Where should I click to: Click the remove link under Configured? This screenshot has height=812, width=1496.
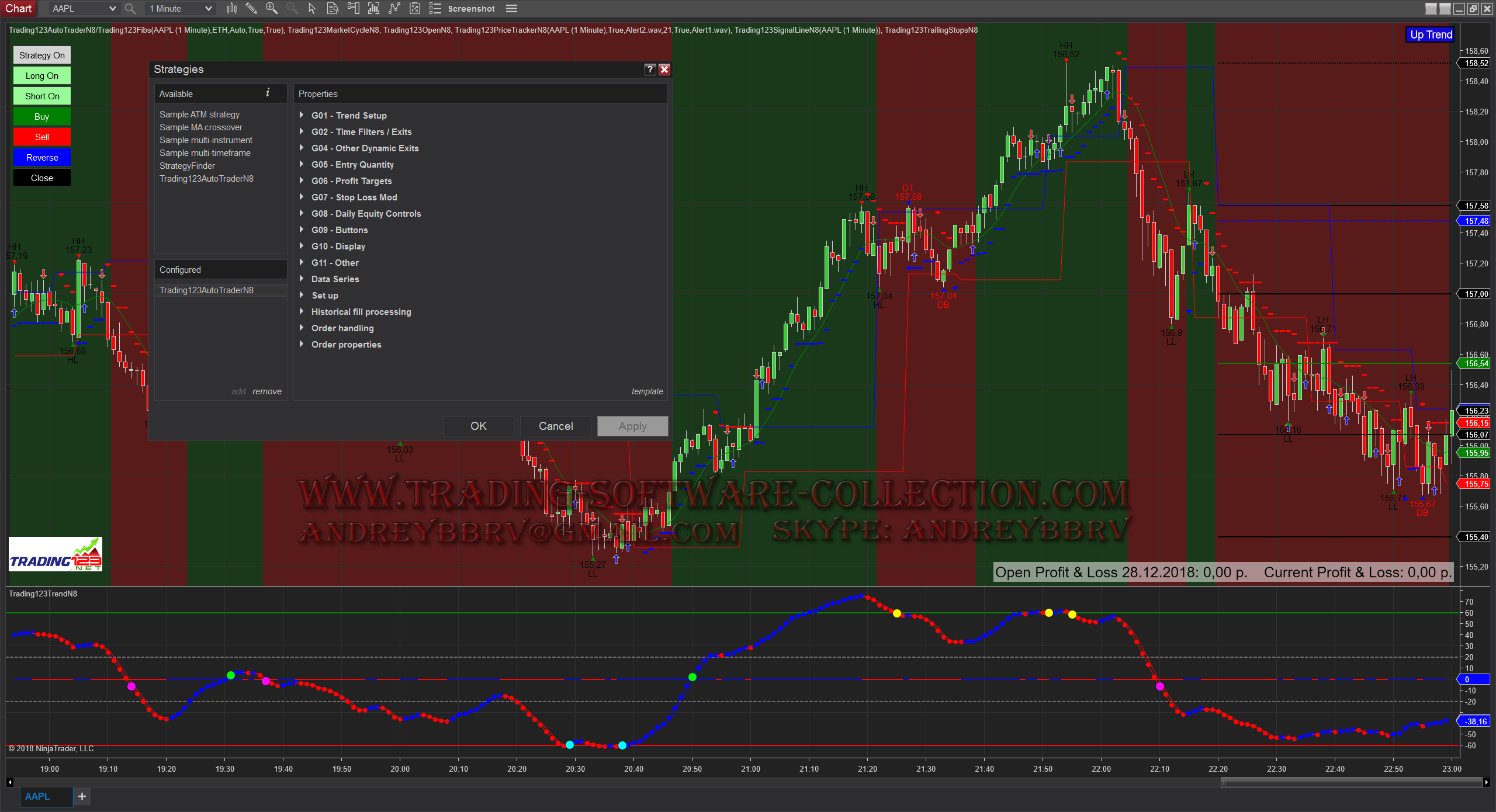click(267, 391)
